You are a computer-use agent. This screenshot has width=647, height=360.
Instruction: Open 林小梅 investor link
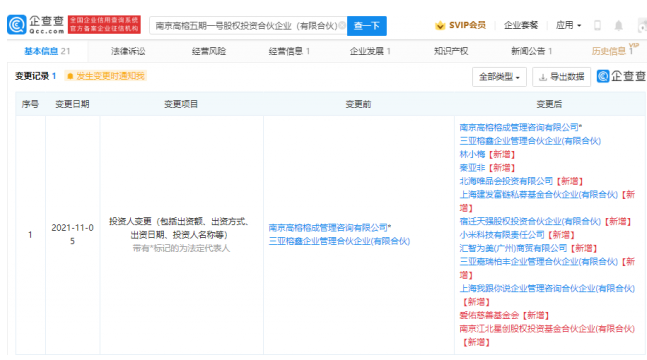(472, 154)
